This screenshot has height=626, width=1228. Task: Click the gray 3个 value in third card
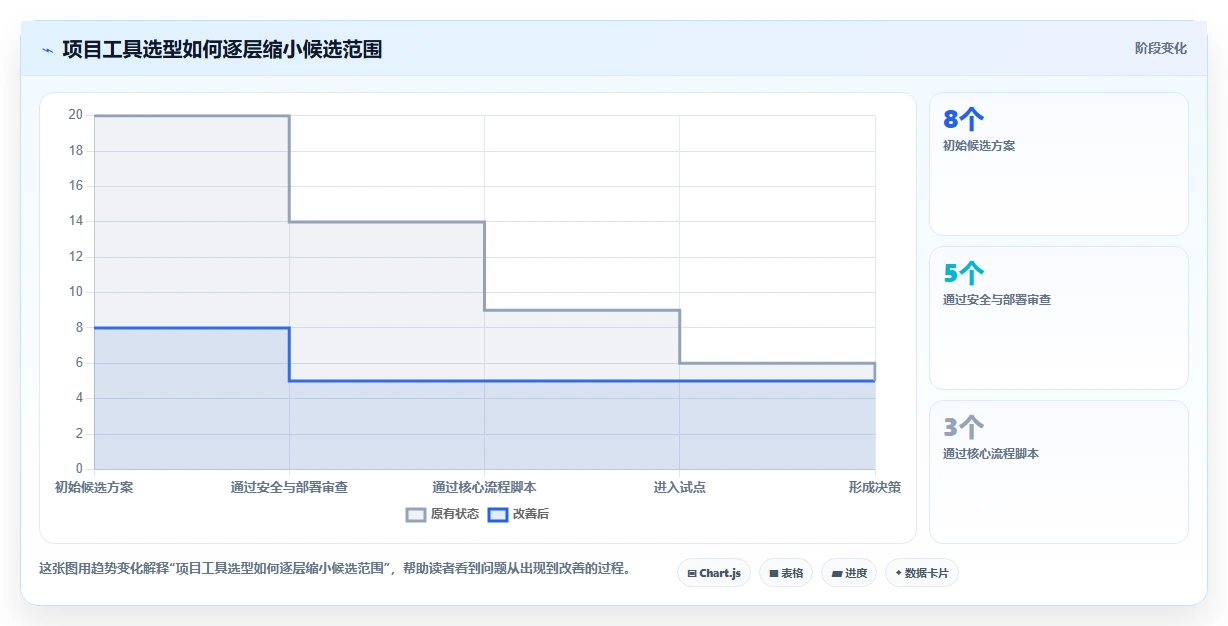pos(964,427)
